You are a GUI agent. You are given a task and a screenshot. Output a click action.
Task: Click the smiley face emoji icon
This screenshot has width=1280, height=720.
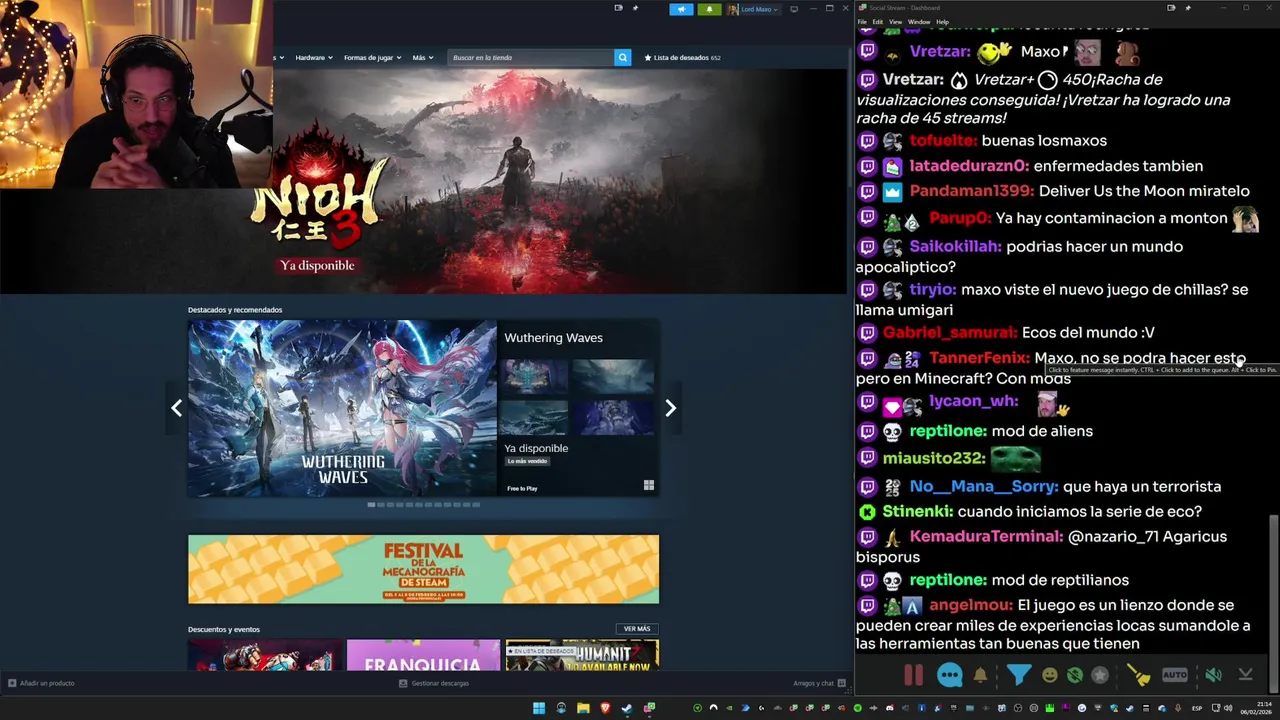pos(1049,675)
